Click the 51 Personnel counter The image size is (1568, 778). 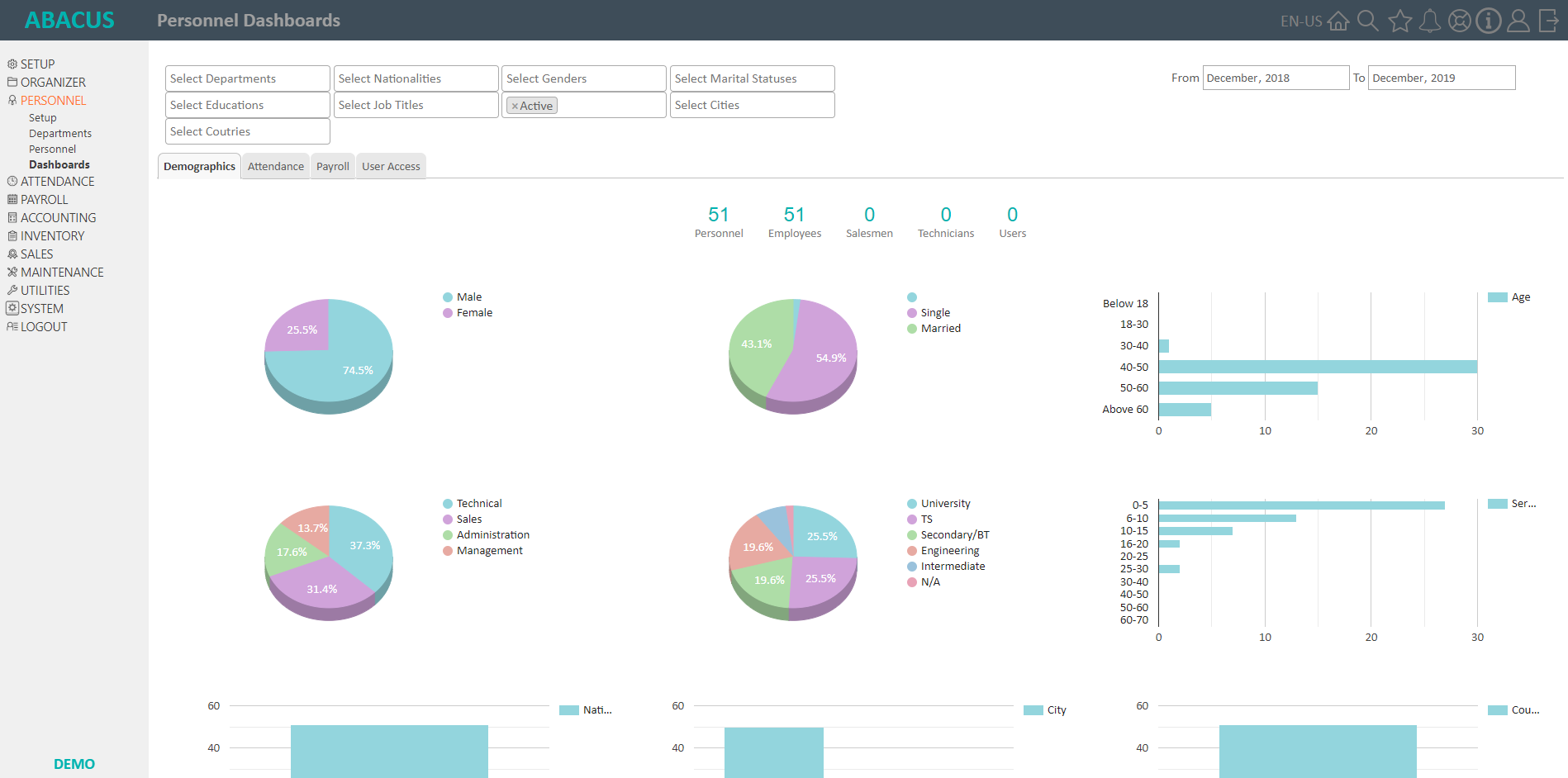(719, 222)
